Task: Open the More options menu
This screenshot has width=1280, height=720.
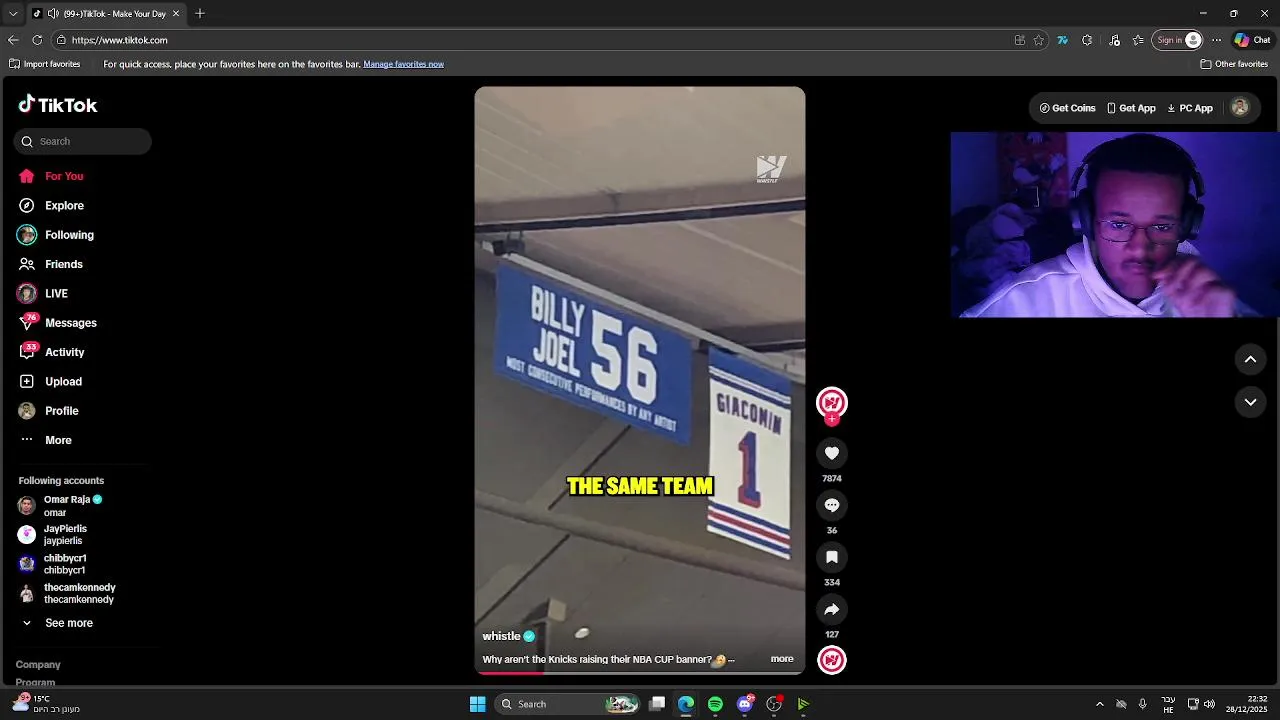Action: [45, 440]
